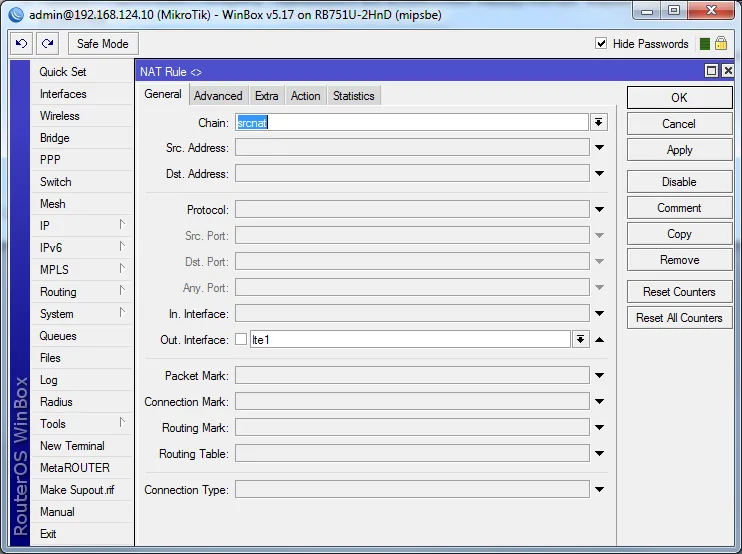Switch to the Advanced tab

tap(218, 96)
